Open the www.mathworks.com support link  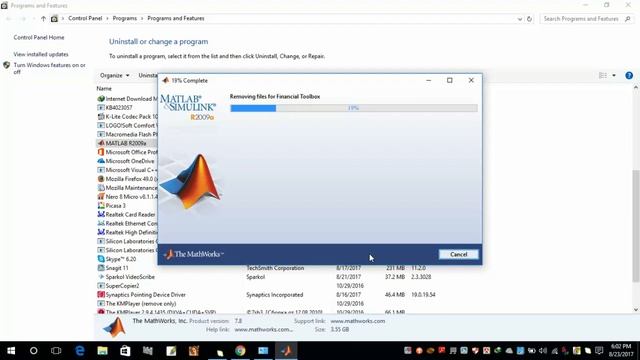pyautogui.click(x=358, y=321)
